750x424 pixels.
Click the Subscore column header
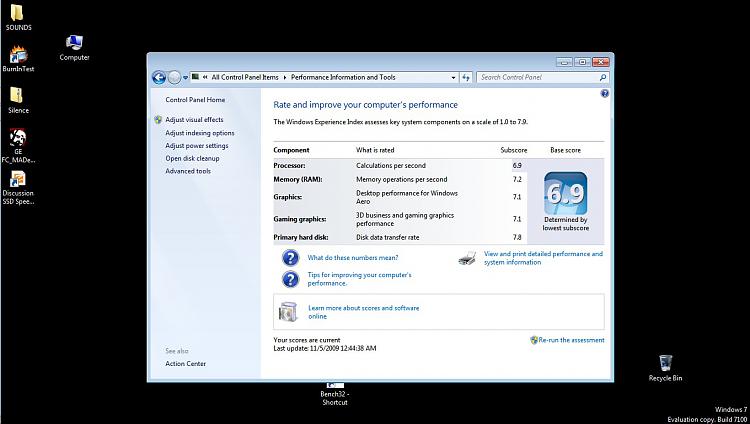pos(514,150)
